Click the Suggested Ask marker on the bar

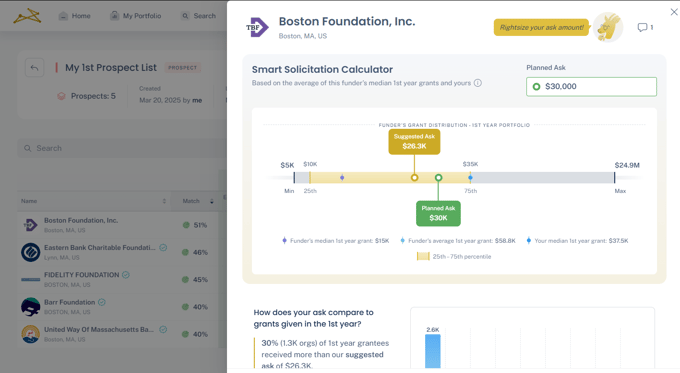pyautogui.click(x=415, y=177)
